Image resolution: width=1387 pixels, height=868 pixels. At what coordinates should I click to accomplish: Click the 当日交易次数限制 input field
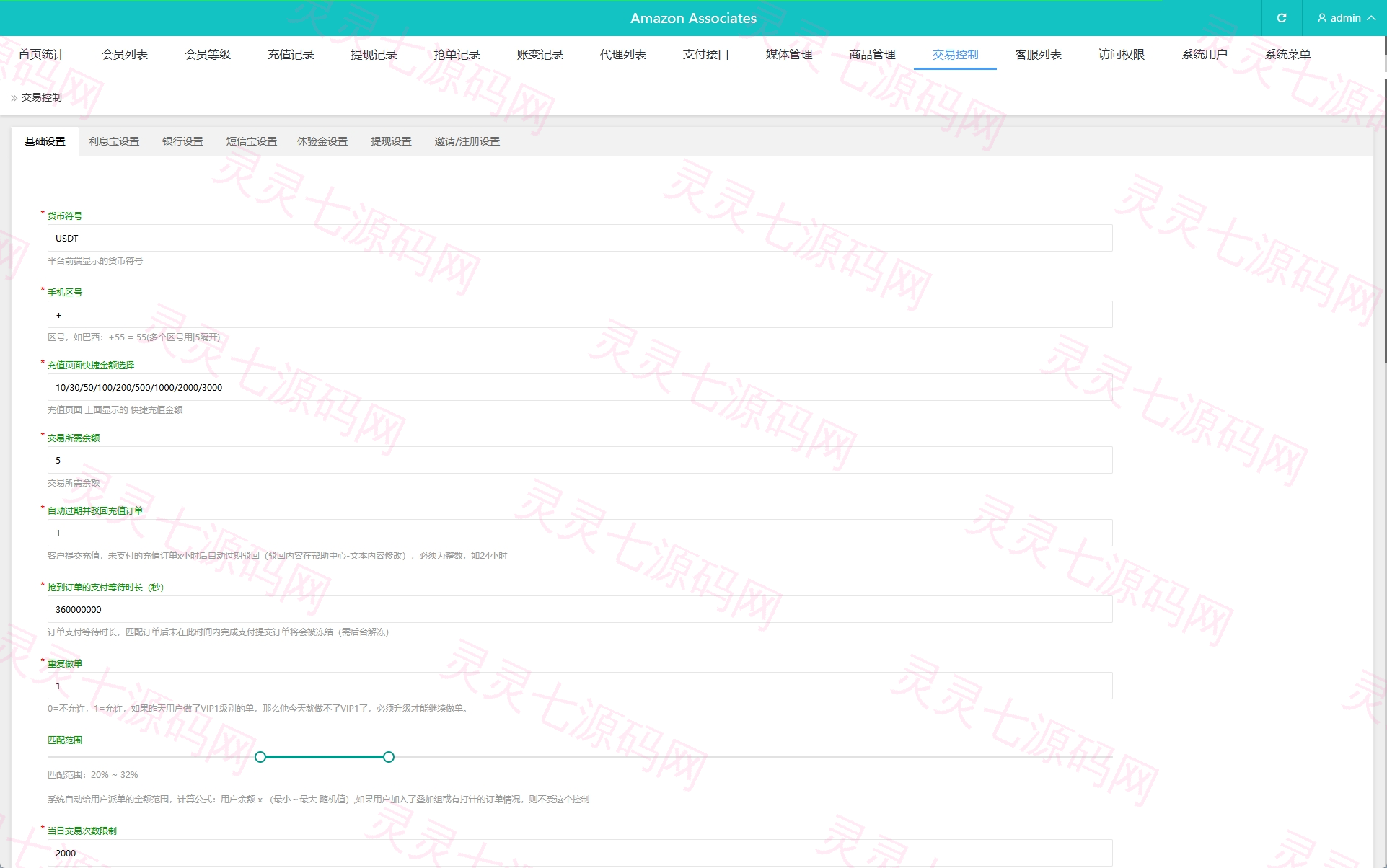point(580,853)
